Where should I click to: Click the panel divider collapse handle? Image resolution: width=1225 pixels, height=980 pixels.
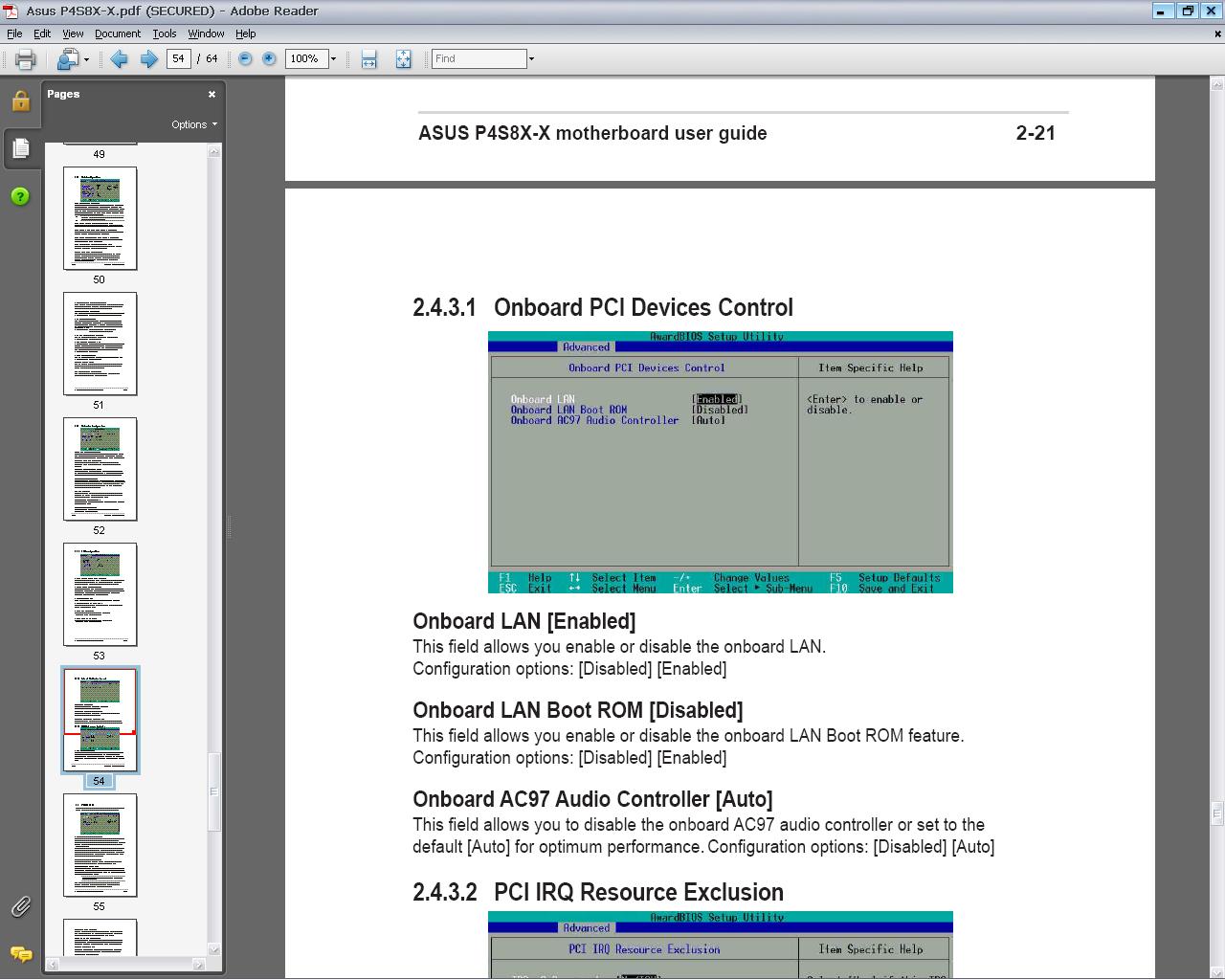click(229, 526)
